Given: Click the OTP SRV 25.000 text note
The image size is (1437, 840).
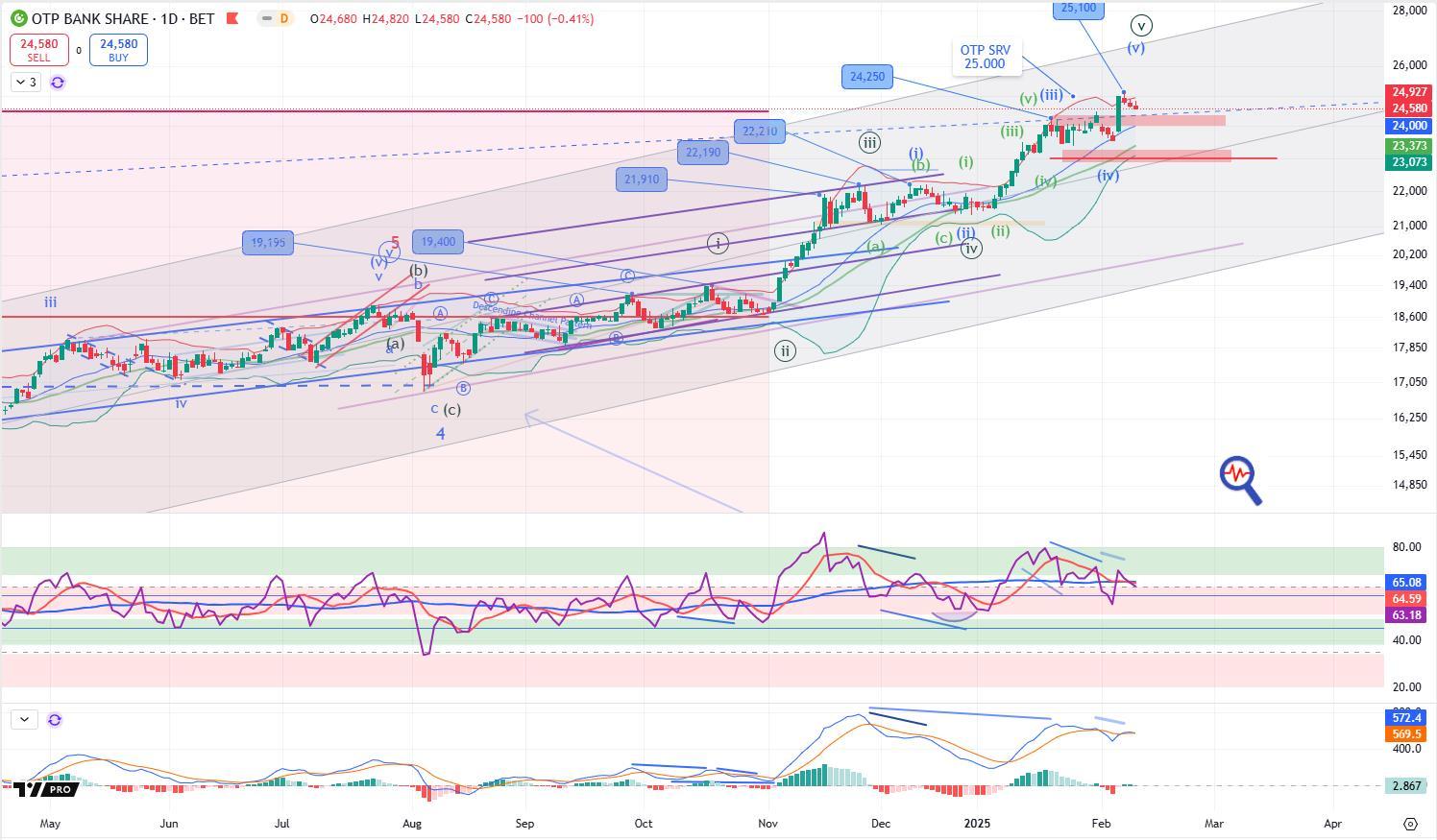Looking at the screenshot, I should pyautogui.click(x=986, y=57).
